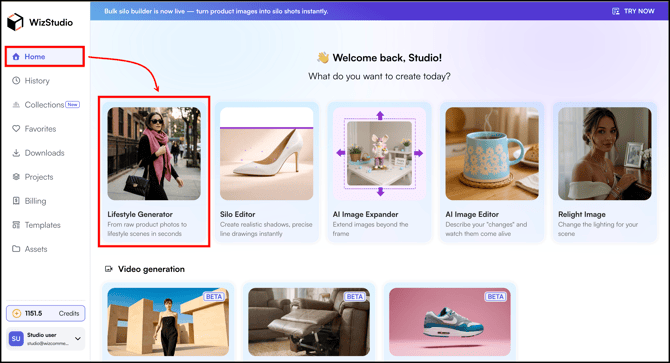
Task: Click 'Extend images beyond the frame' text
Action: point(370,229)
